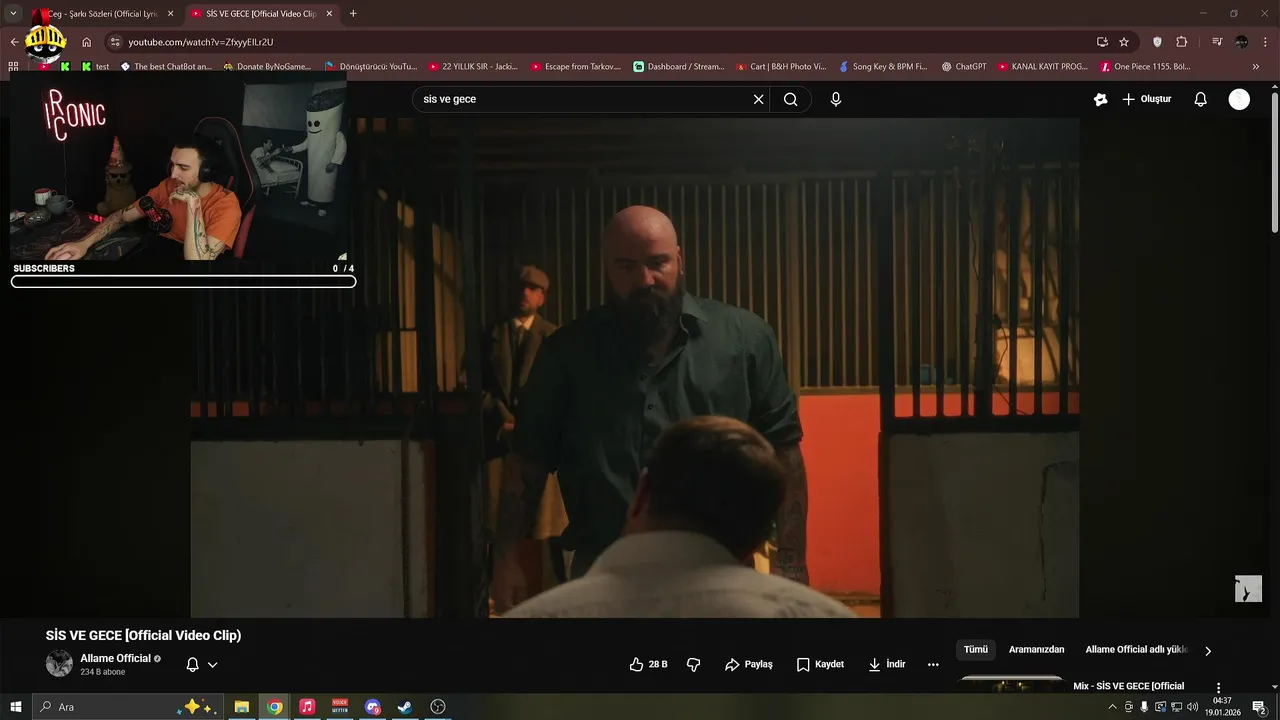Open the shield extension icon

pos(1158,42)
